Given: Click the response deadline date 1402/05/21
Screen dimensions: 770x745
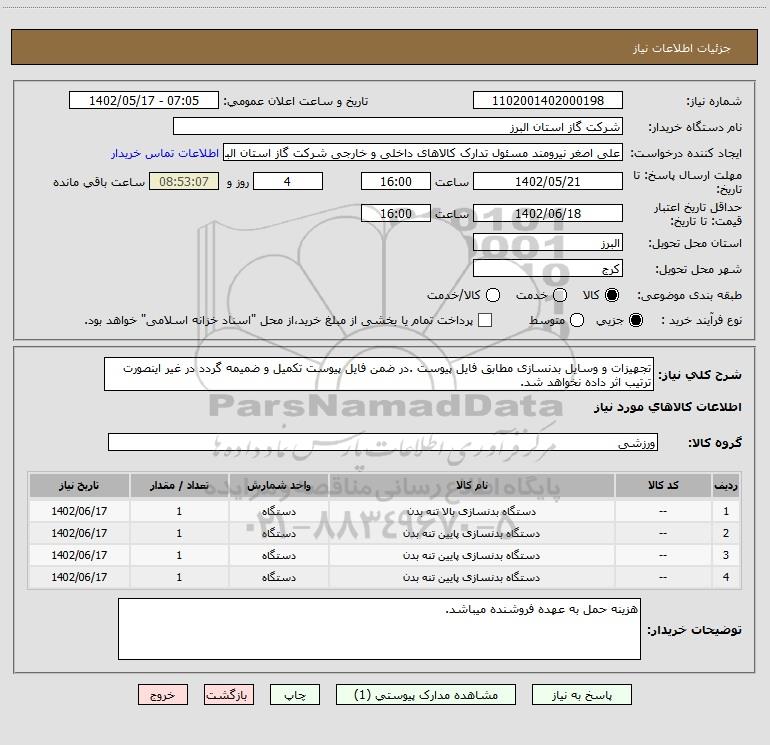Looking at the screenshot, I should [x=548, y=181].
